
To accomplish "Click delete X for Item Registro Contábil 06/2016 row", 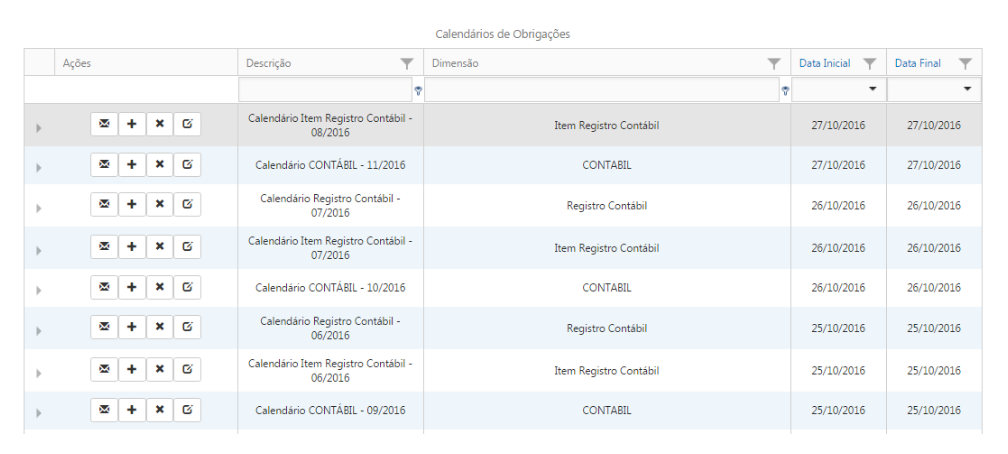I will pyautogui.click(x=159, y=369).
